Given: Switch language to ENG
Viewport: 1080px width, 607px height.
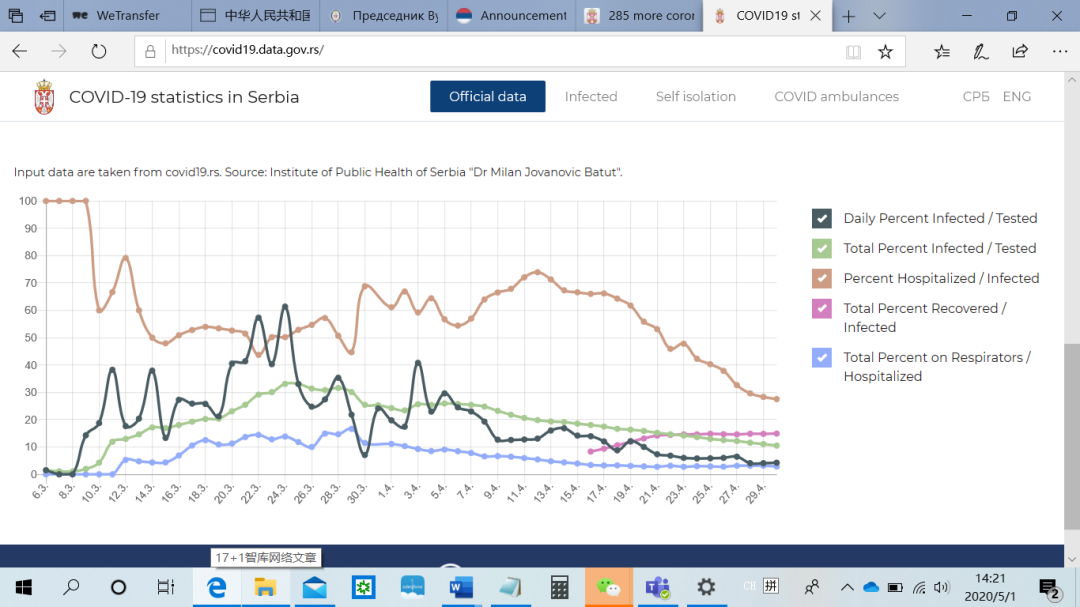Looking at the screenshot, I should click(1017, 96).
